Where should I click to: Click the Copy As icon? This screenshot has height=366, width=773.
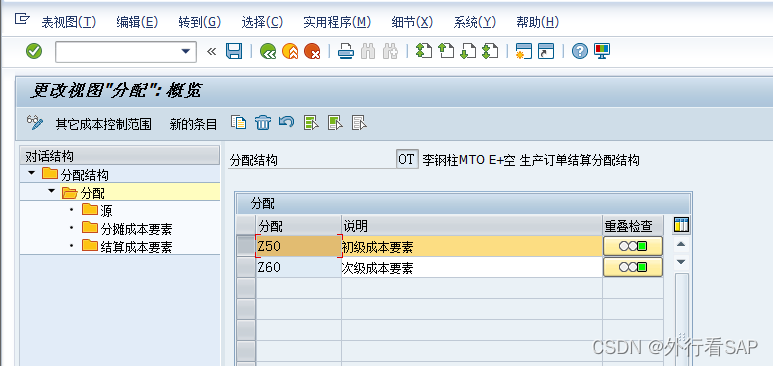[239, 123]
